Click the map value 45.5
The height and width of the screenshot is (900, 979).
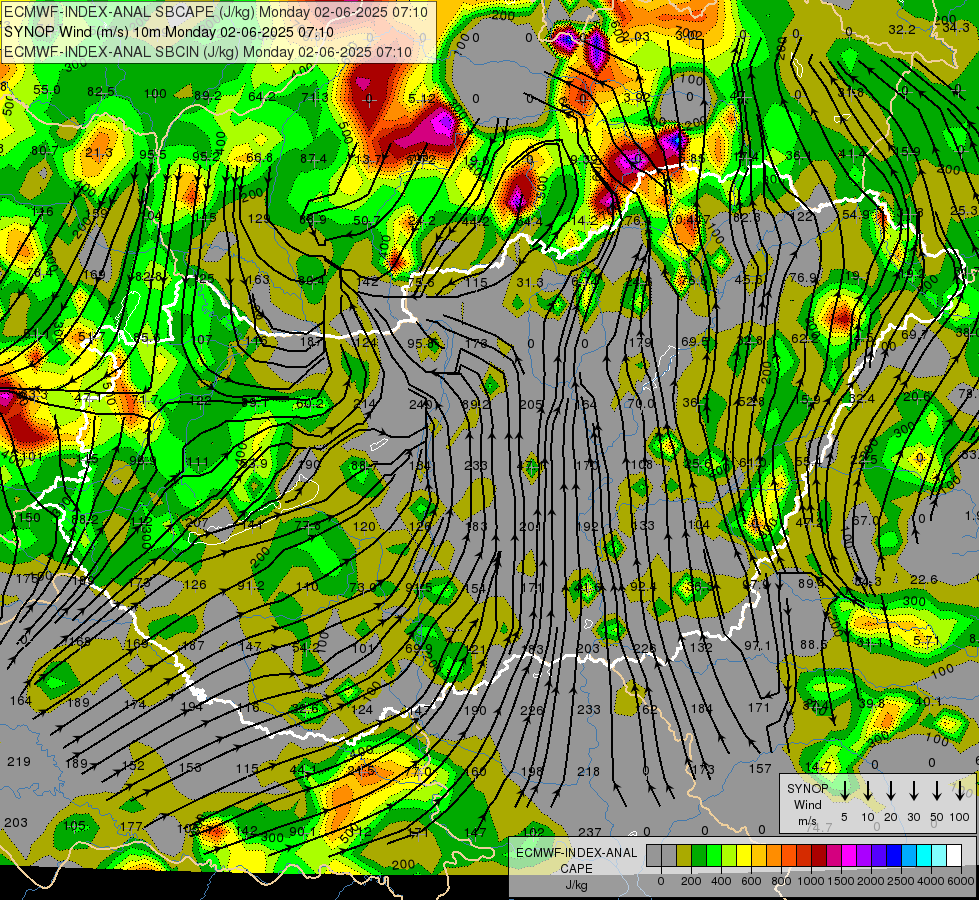point(749,279)
